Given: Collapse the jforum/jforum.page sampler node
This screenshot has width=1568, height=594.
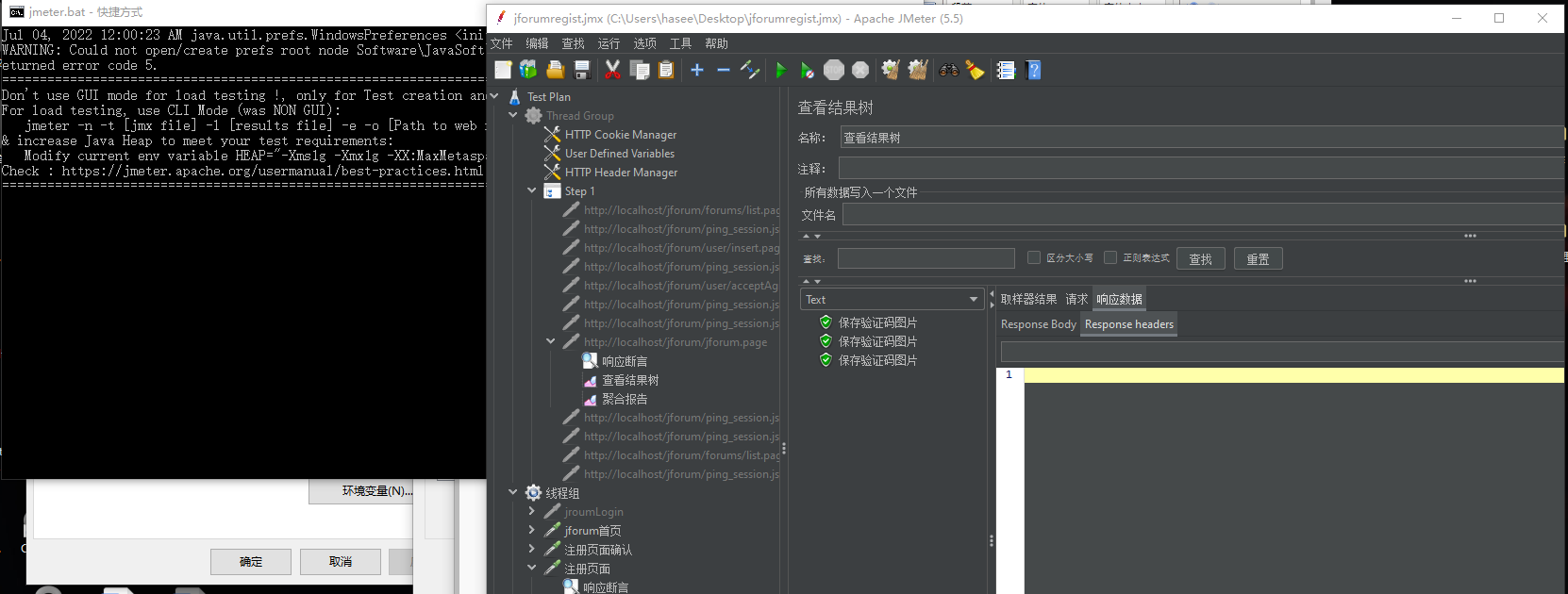Looking at the screenshot, I should 551,341.
